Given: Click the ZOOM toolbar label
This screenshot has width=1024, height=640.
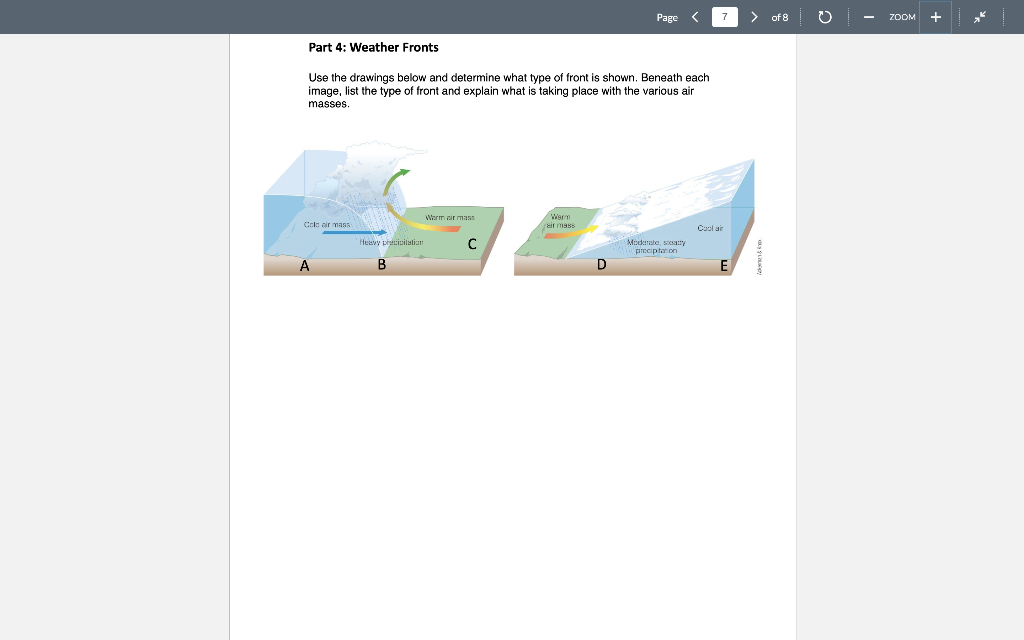Looking at the screenshot, I should click(x=901, y=16).
